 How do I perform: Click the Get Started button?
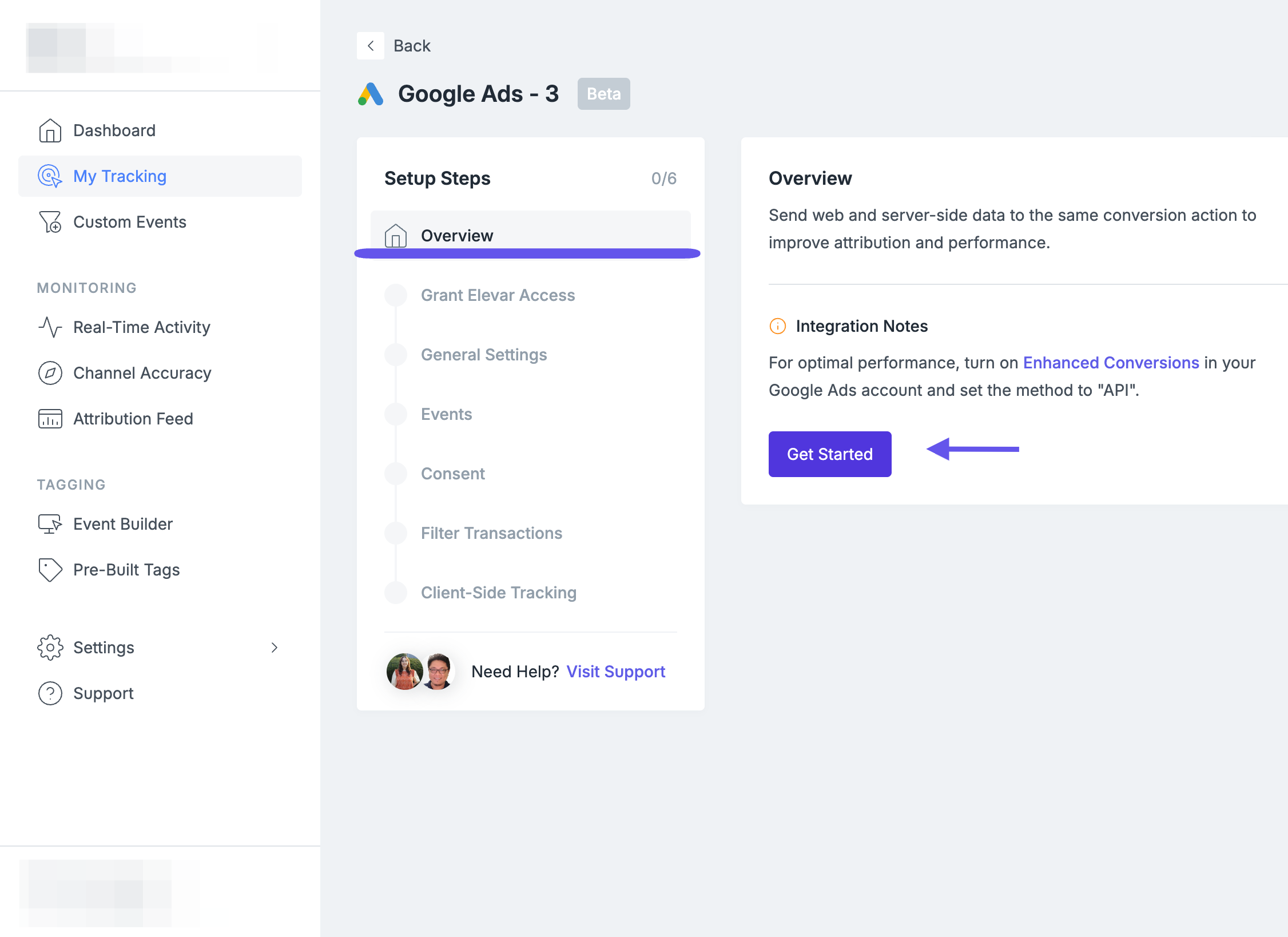point(830,454)
